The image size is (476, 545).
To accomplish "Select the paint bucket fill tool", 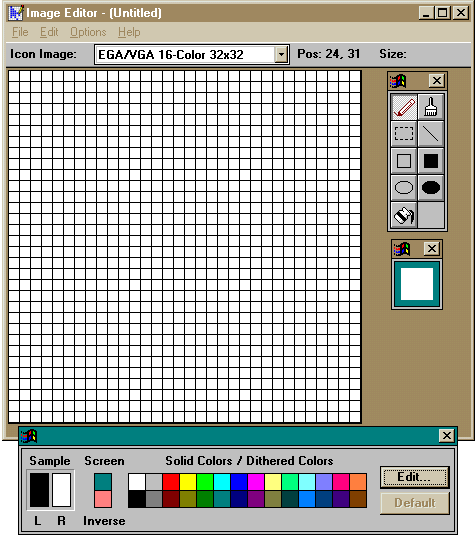I will tap(404, 215).
